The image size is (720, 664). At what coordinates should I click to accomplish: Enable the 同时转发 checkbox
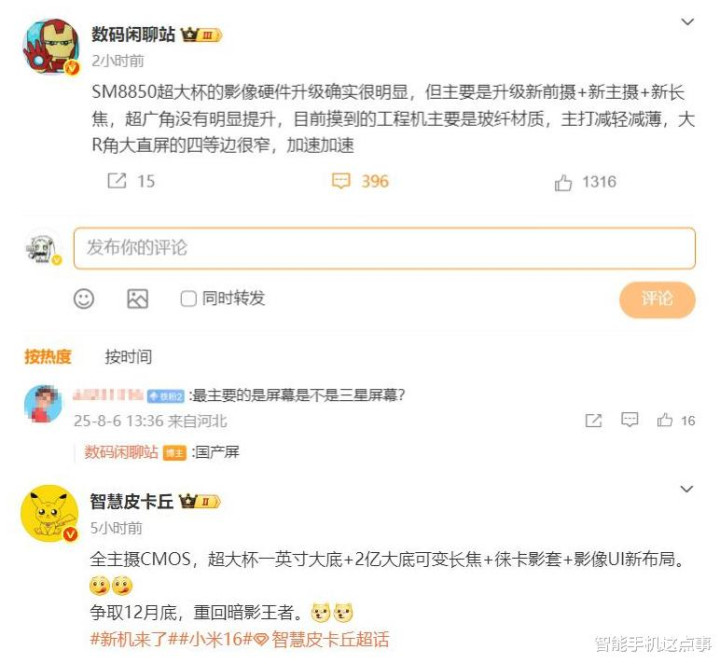pos(188,298)
